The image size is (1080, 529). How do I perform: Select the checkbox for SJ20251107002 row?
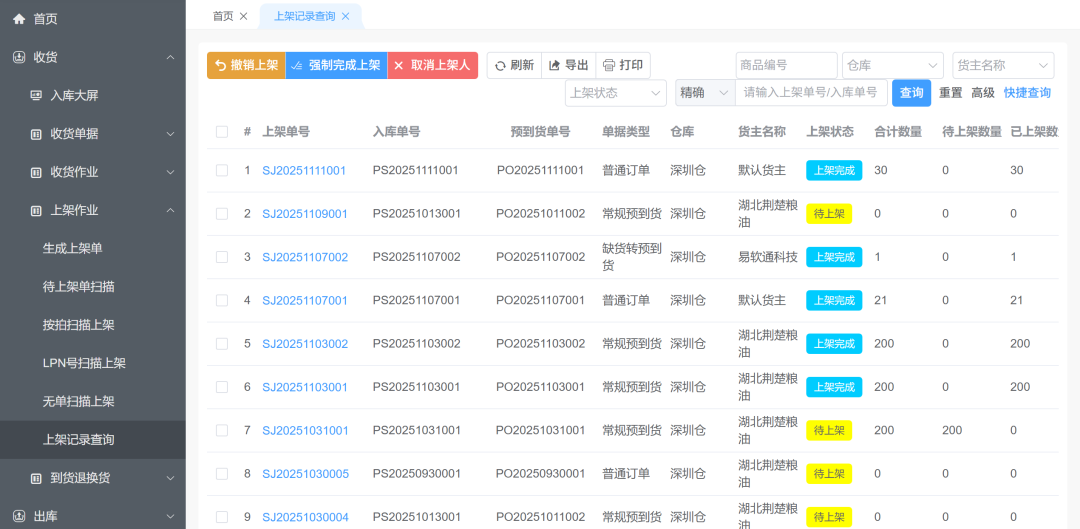pos(222,257)
